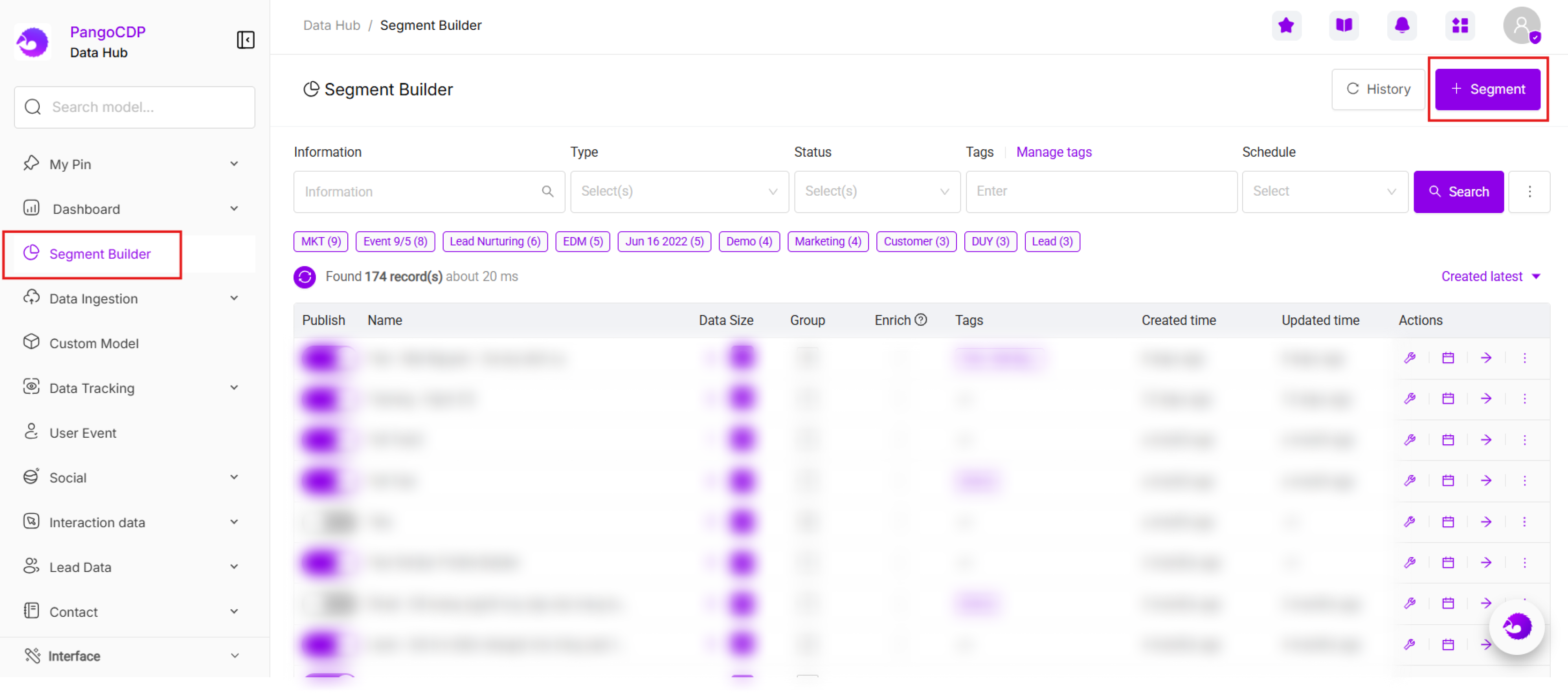Click PangoCDP logo in sidebar
Screen dimensions: 1568x693
(x=32, y=41)
